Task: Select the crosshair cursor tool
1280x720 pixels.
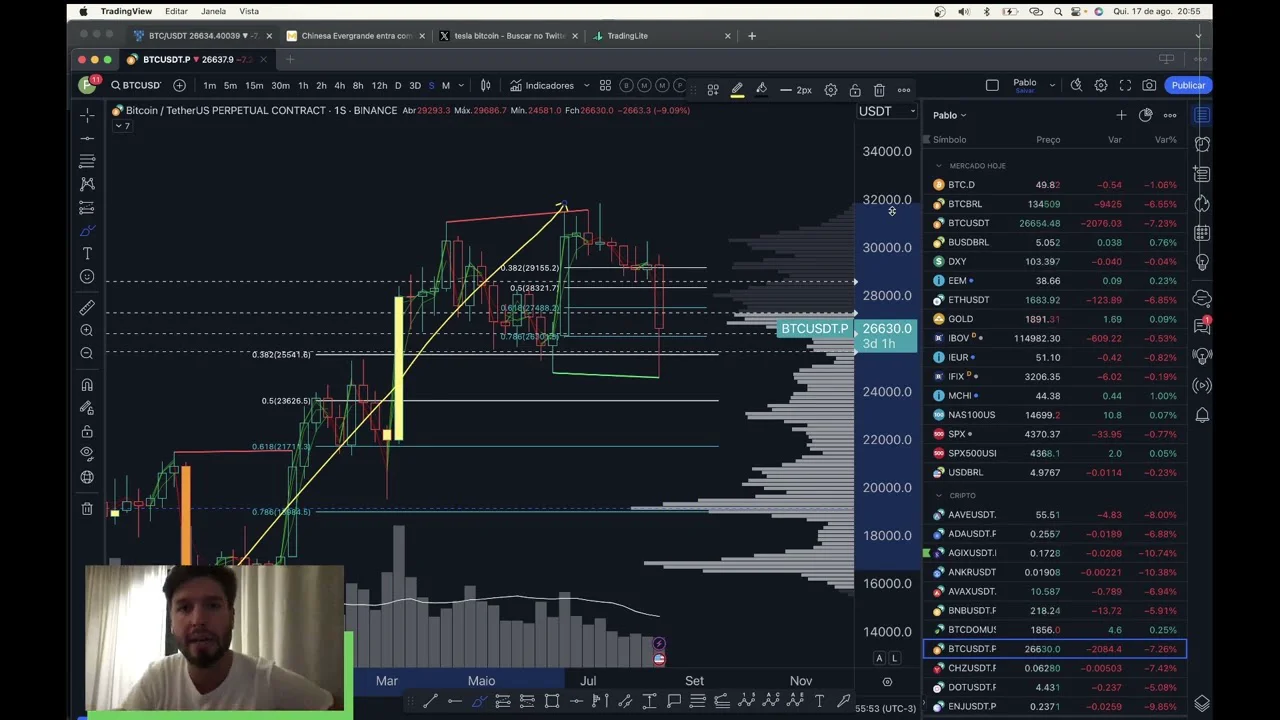Action: tap(87, 115)
